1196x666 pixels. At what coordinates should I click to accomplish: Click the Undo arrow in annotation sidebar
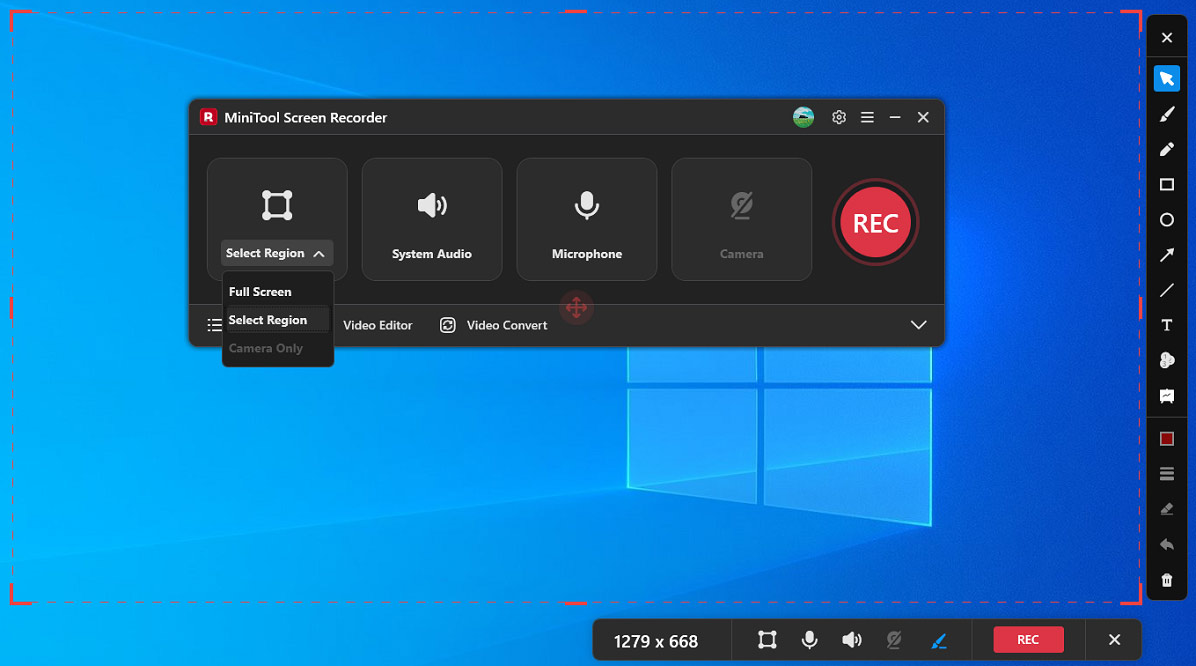(x=1166, y=544)
